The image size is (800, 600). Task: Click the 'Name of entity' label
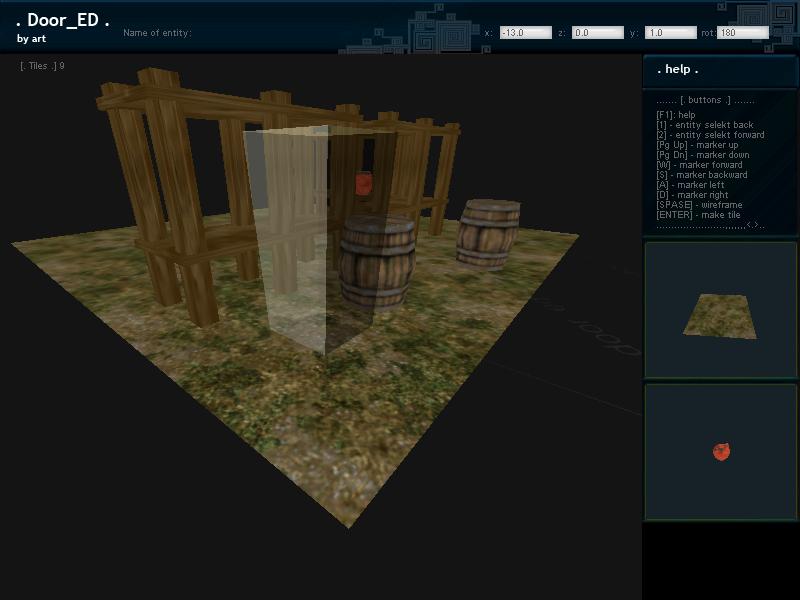pos(157,33)
